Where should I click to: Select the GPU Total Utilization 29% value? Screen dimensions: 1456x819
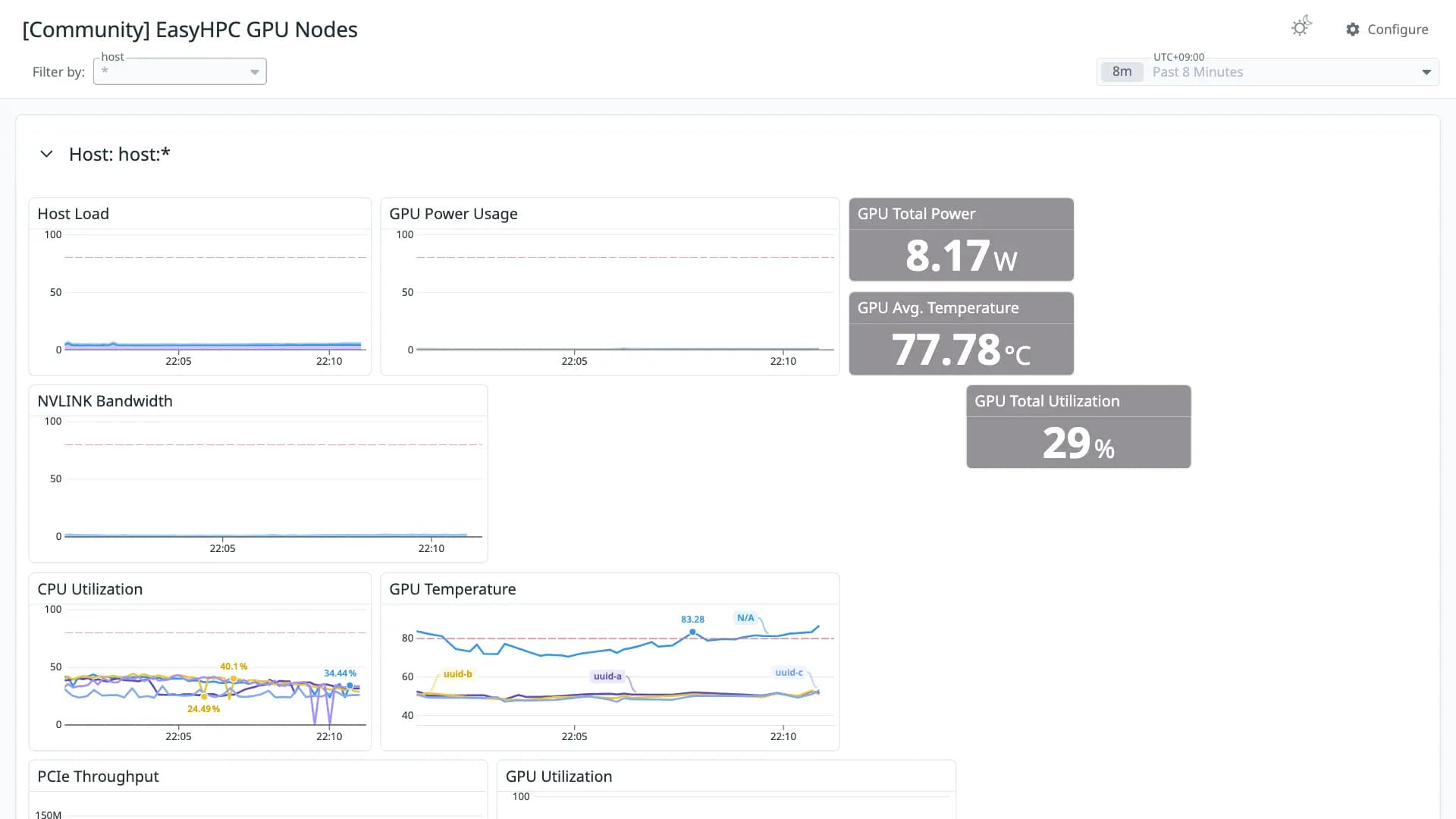[x=1078, y=443]
